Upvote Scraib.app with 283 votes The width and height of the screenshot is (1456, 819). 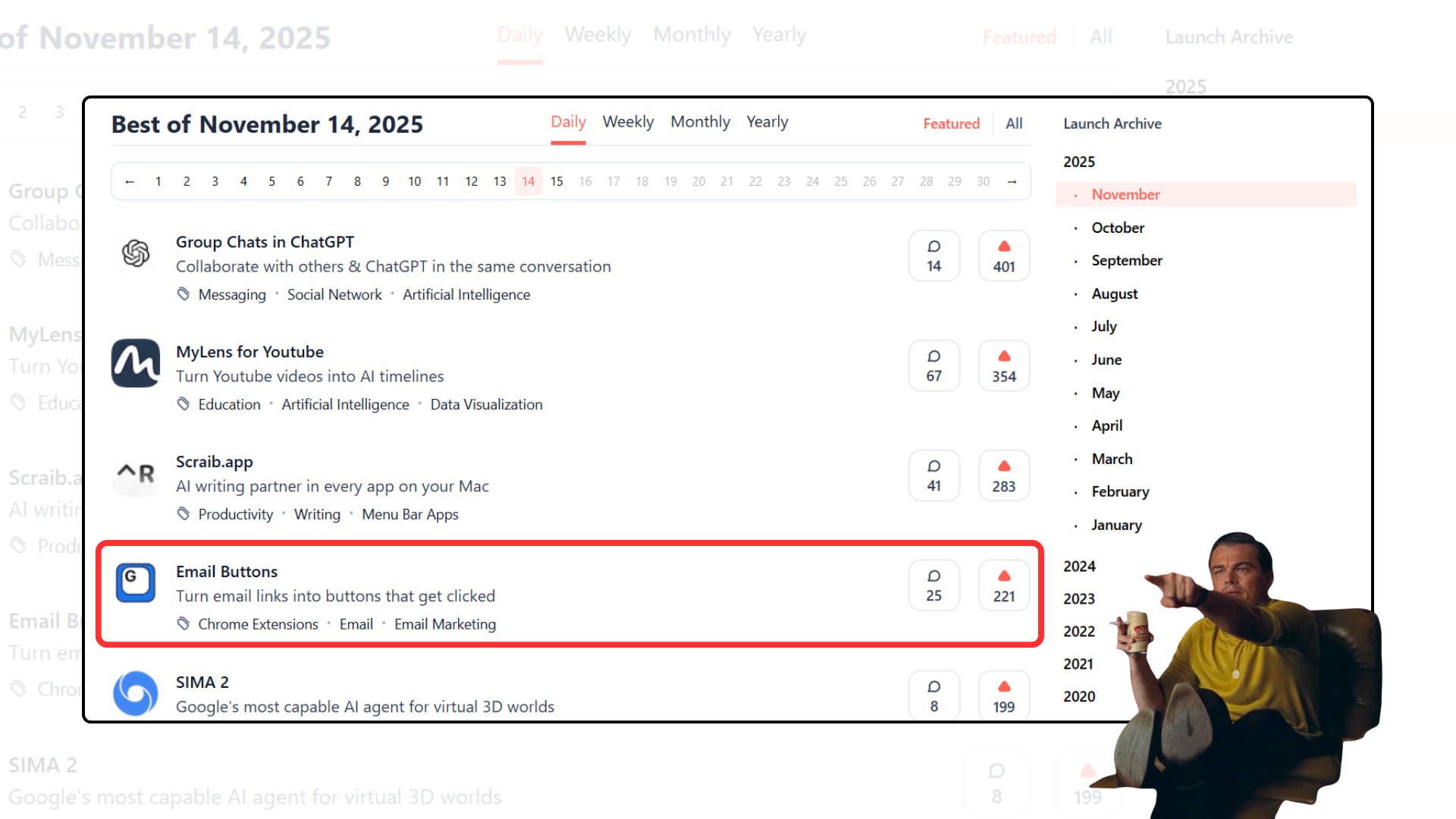click(1003, 476)
